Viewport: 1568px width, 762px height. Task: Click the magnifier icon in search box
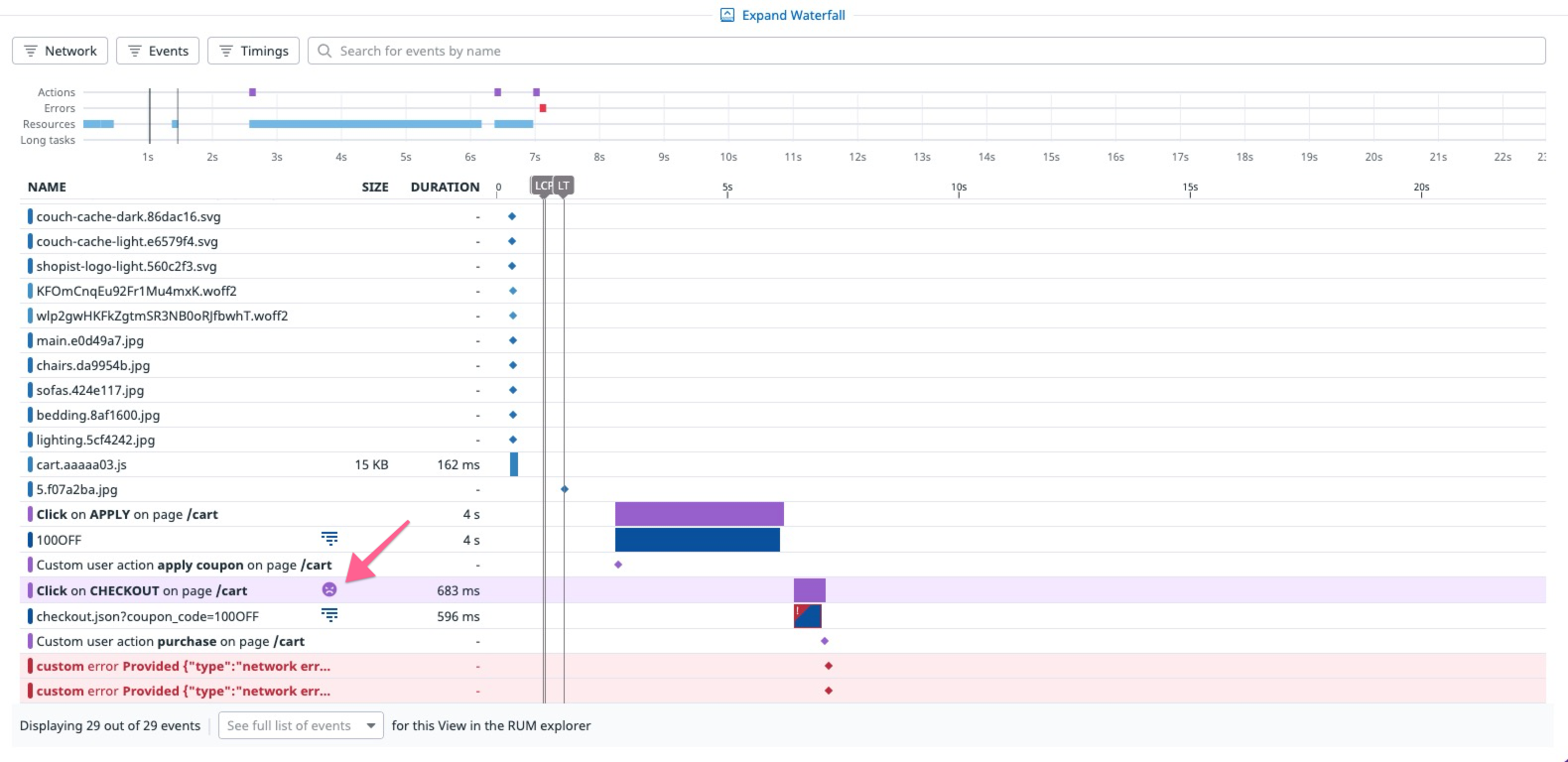325,51
